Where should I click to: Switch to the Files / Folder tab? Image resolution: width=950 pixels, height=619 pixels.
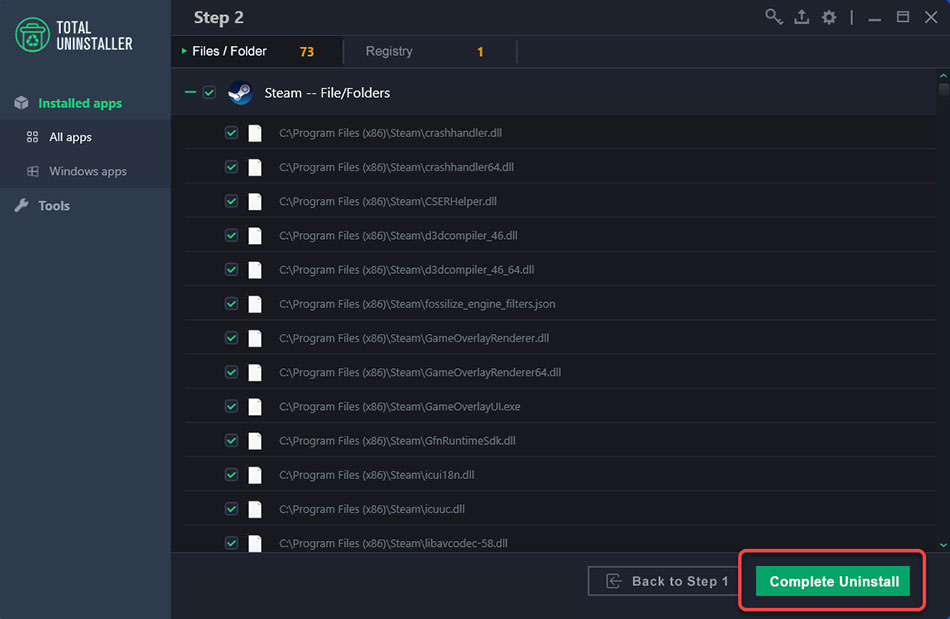click(x=257, y=51)
